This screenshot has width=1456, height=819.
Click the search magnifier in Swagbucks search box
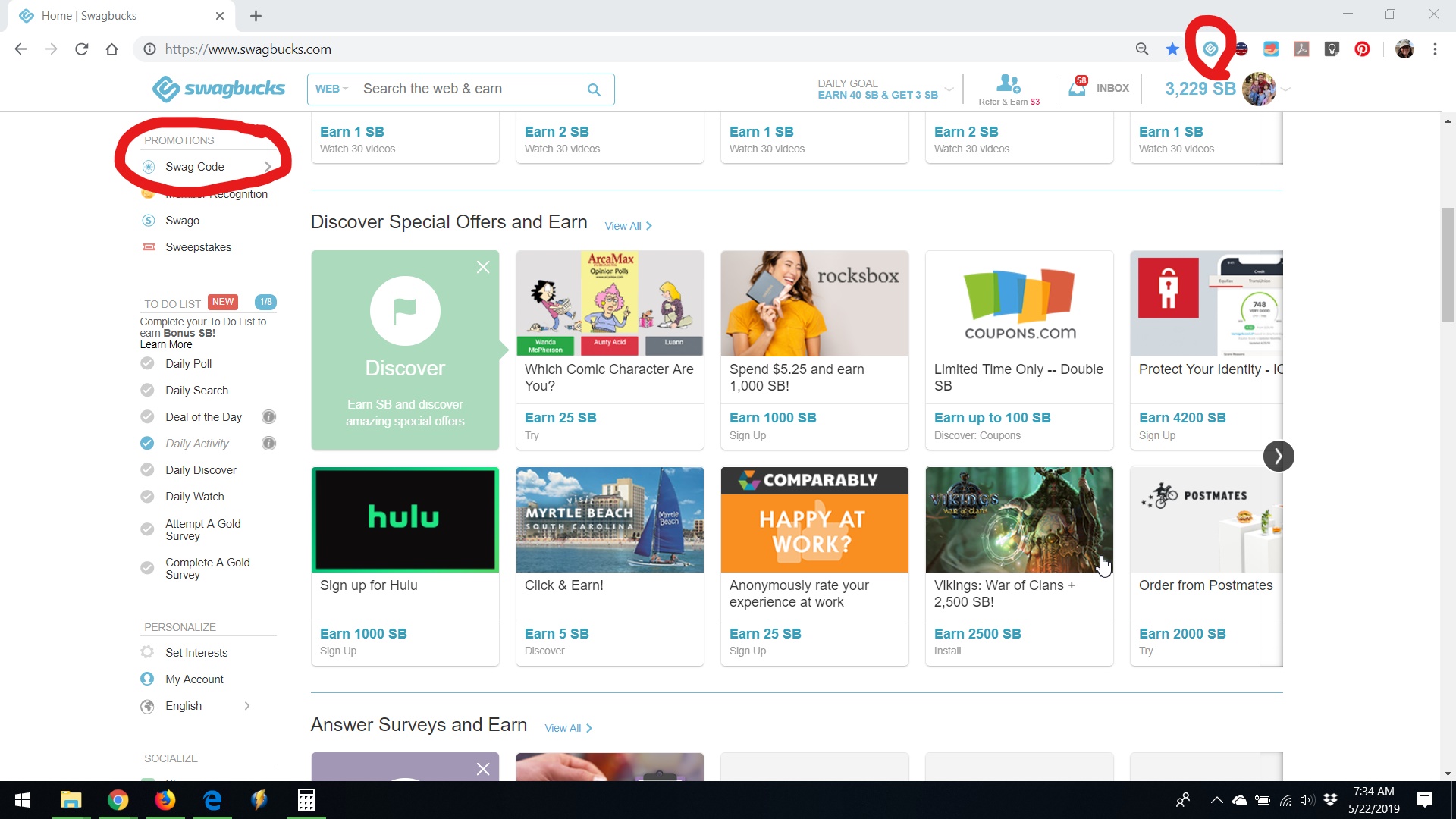tap(594, 89)
